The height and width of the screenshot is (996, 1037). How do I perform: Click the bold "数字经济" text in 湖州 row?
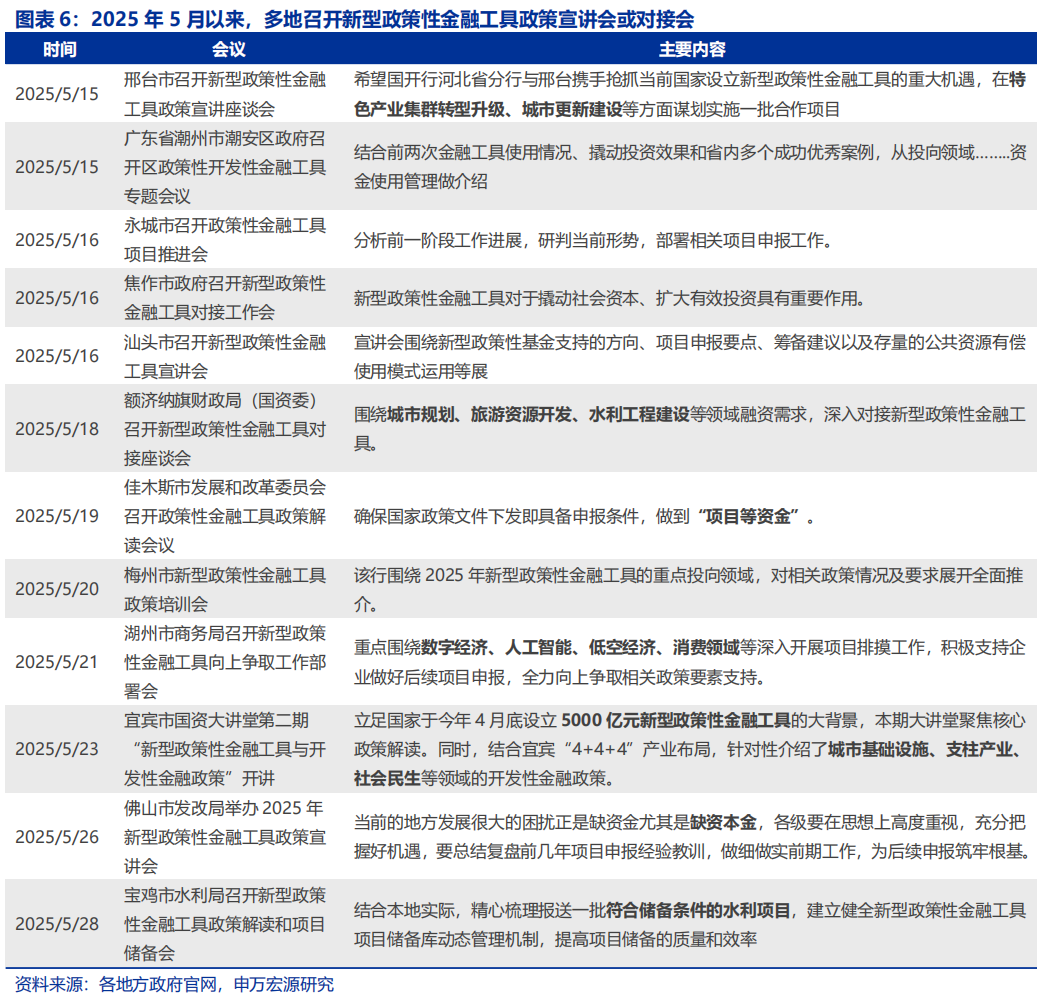(x=454, y=647)
